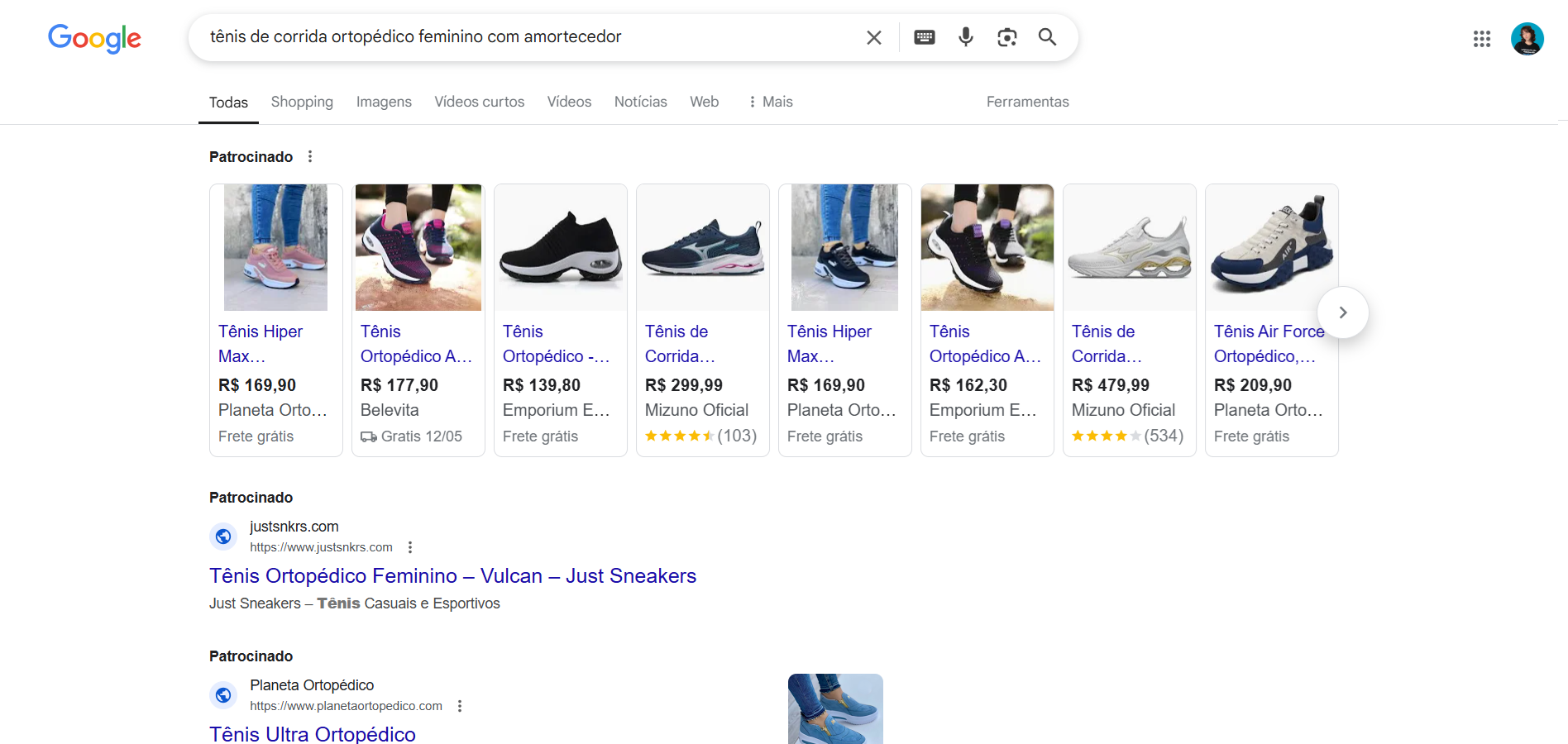Open the Google account profile avatar
Screen dimensions: 1568x744
pos(1527,39)
